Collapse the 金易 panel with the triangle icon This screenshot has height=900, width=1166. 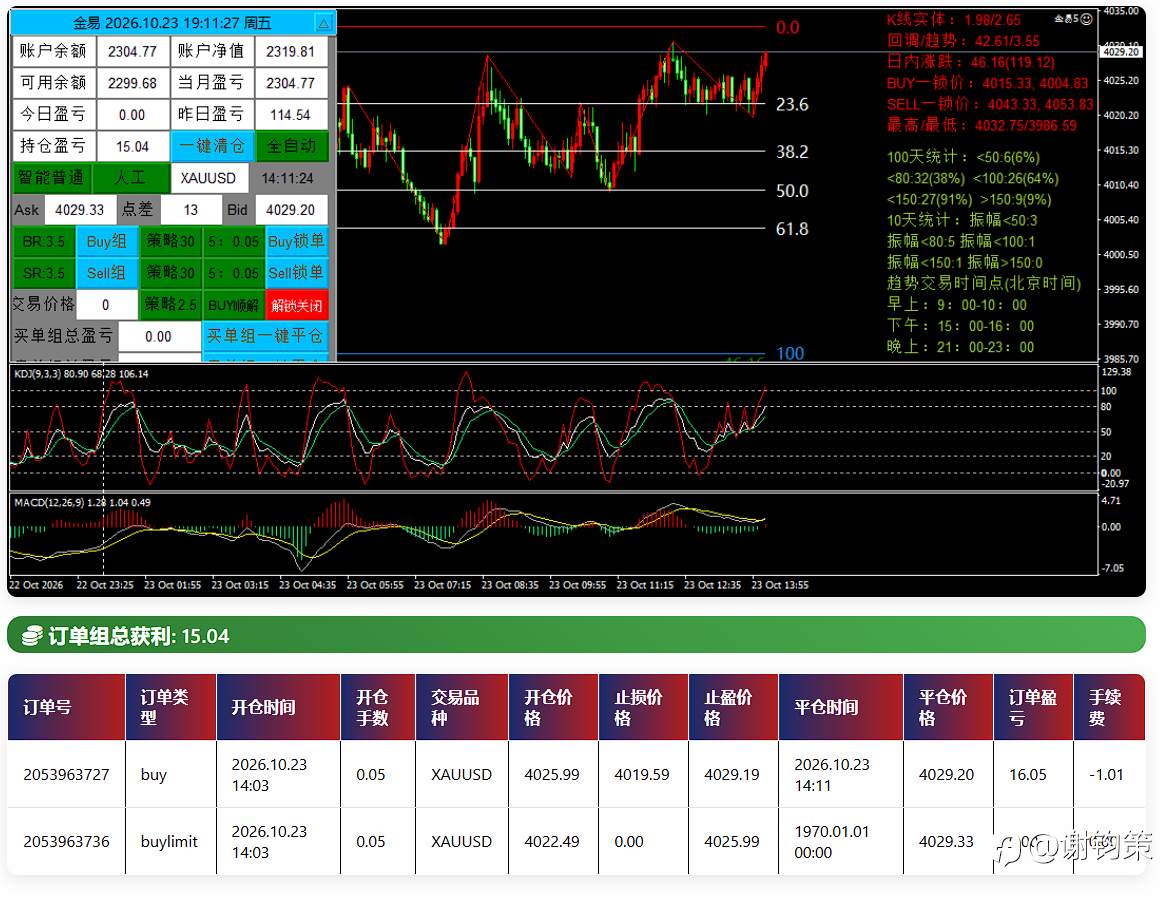pyautogui.click(x=324, y=24)
